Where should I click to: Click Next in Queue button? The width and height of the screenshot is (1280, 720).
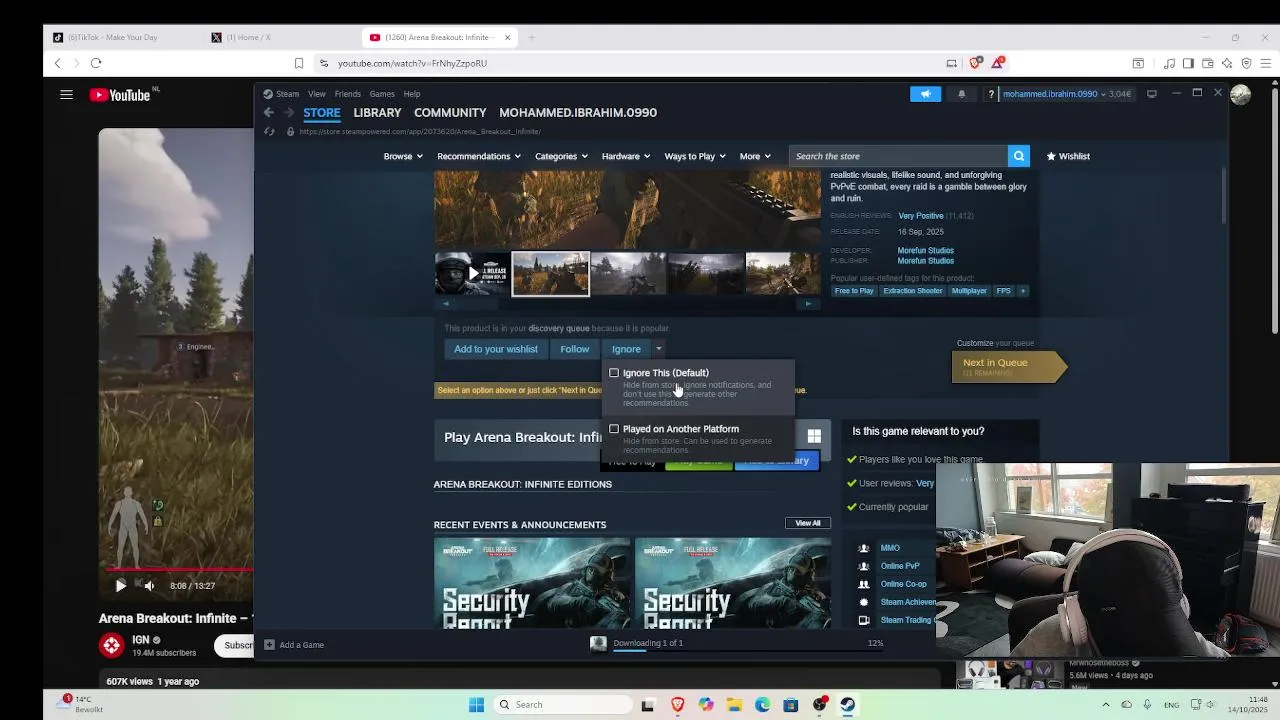(x=1008, y=367)
